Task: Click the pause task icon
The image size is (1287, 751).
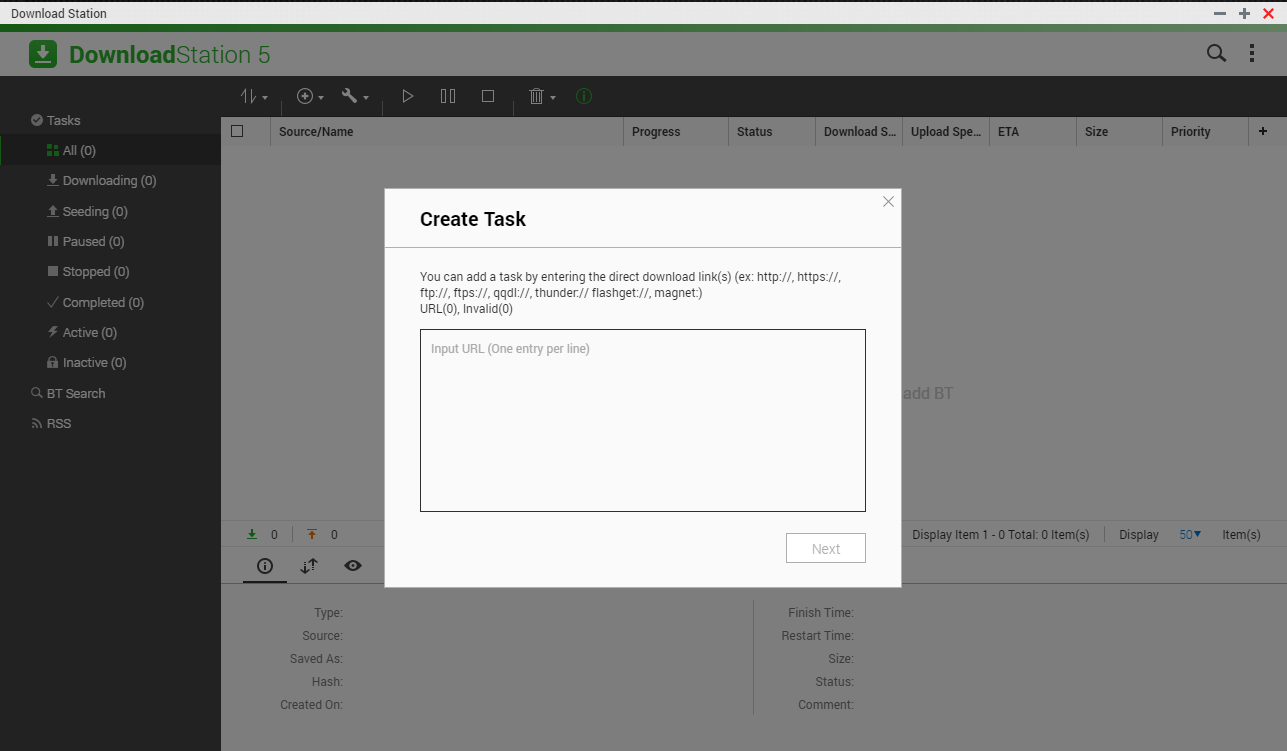Action: (x=448, y=97)
